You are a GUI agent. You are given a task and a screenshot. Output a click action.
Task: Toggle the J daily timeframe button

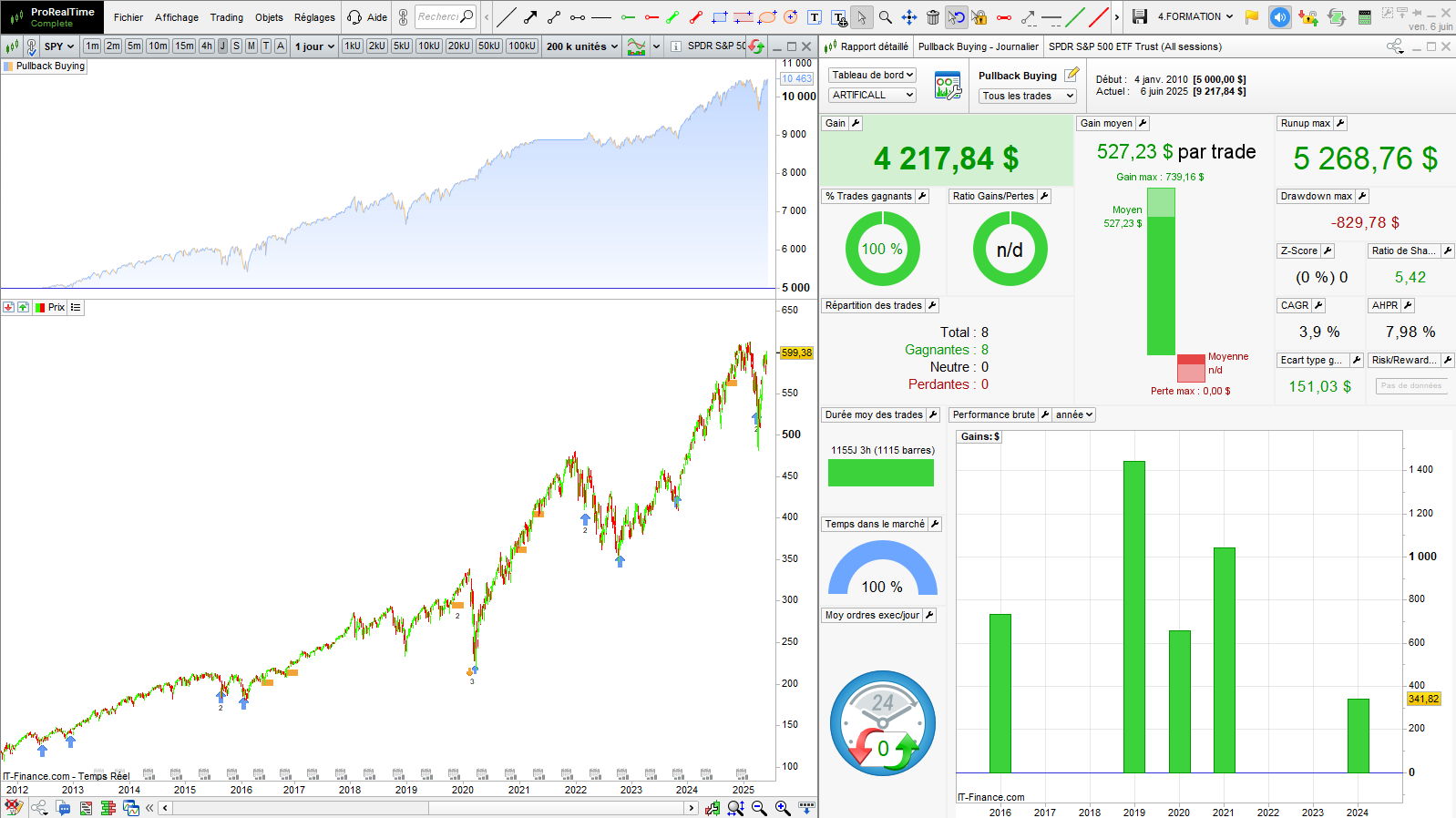click(x=222, y=46)
